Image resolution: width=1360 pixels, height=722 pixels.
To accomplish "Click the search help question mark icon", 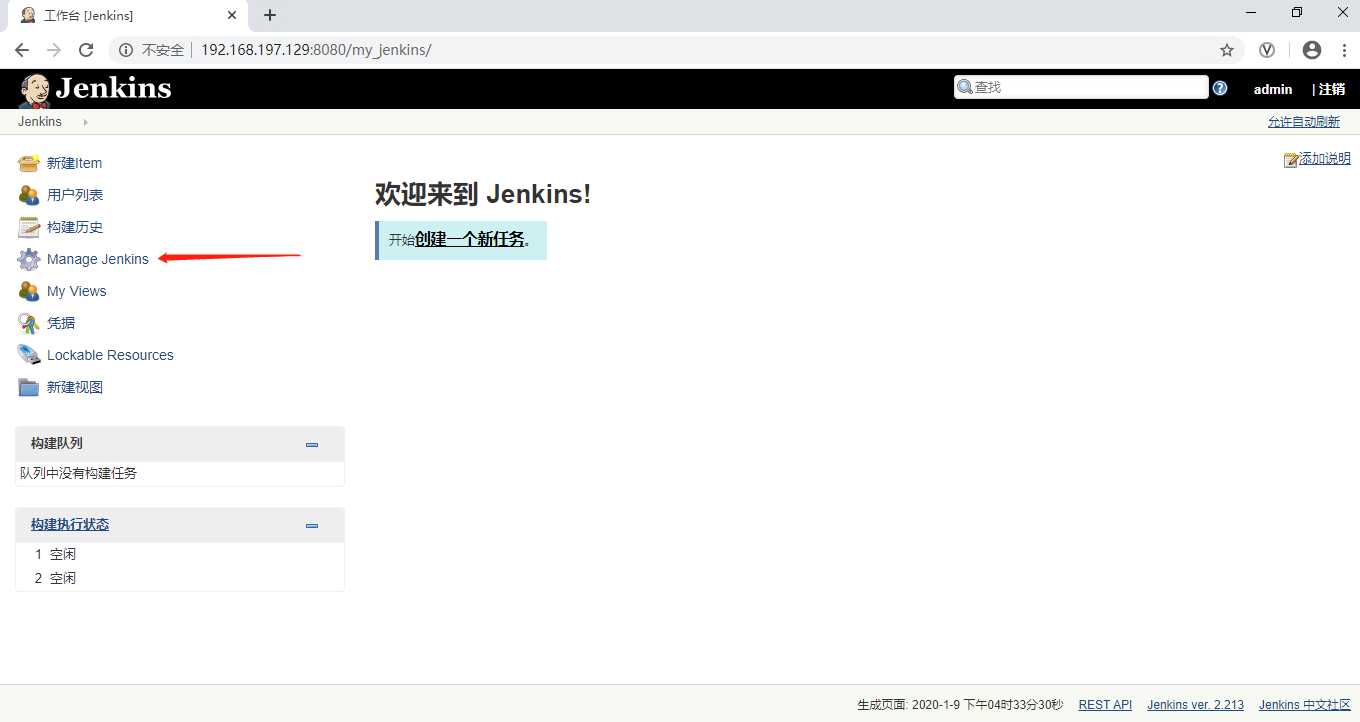I will tap(1220, 88).
